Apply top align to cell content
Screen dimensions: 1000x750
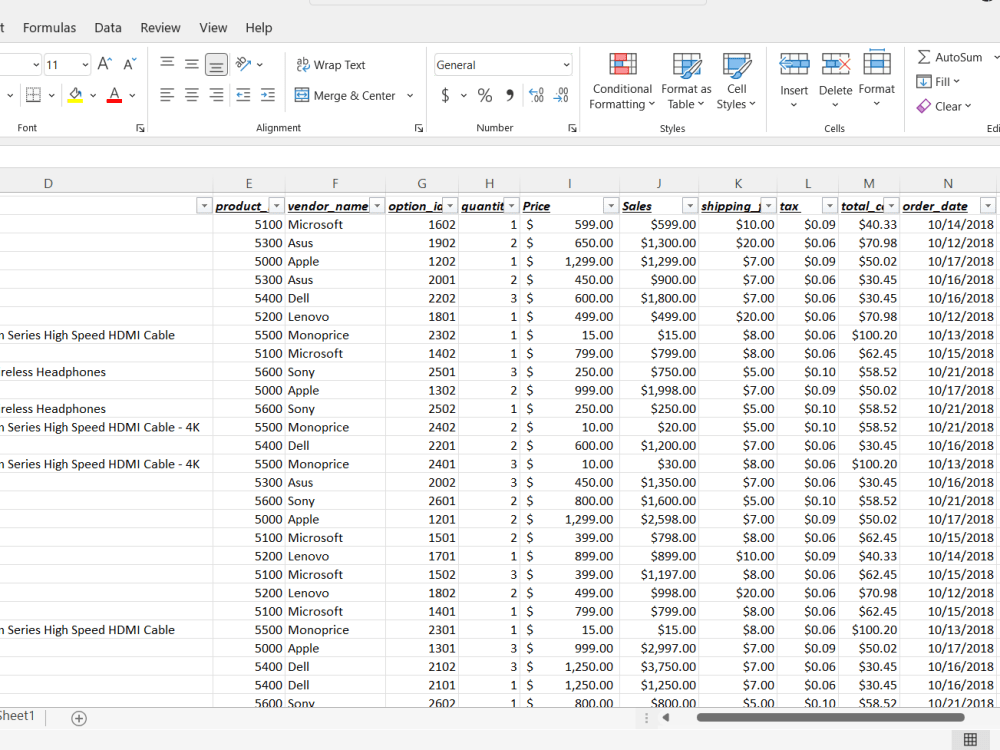(167, 62)
